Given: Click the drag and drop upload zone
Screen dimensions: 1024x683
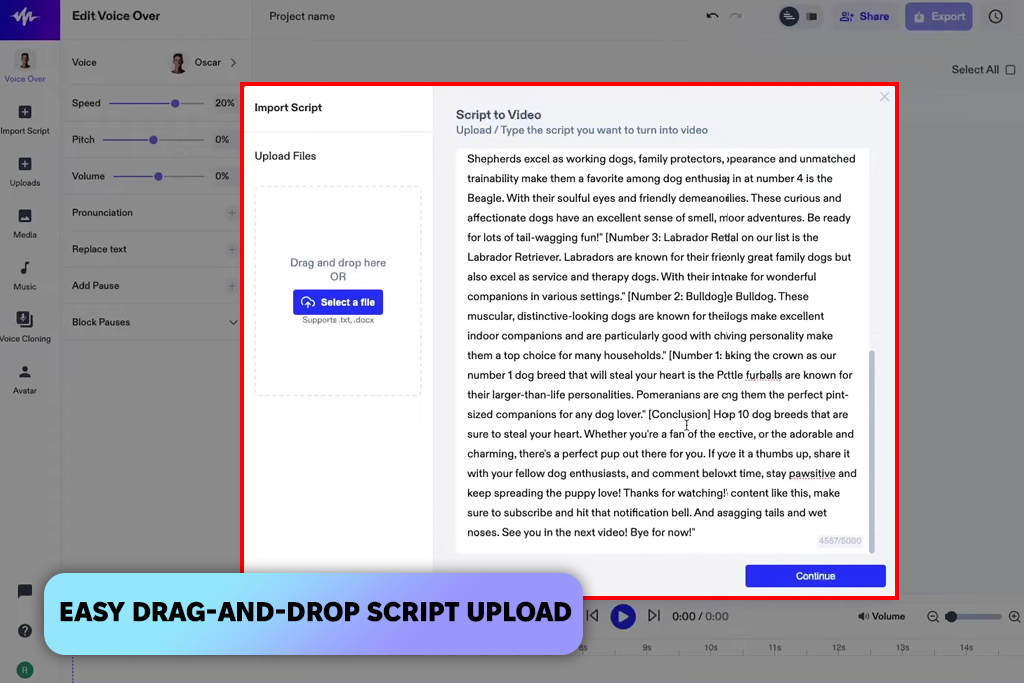Looking at the screenshot, I should pyautogui.click(x=338, y=291).
